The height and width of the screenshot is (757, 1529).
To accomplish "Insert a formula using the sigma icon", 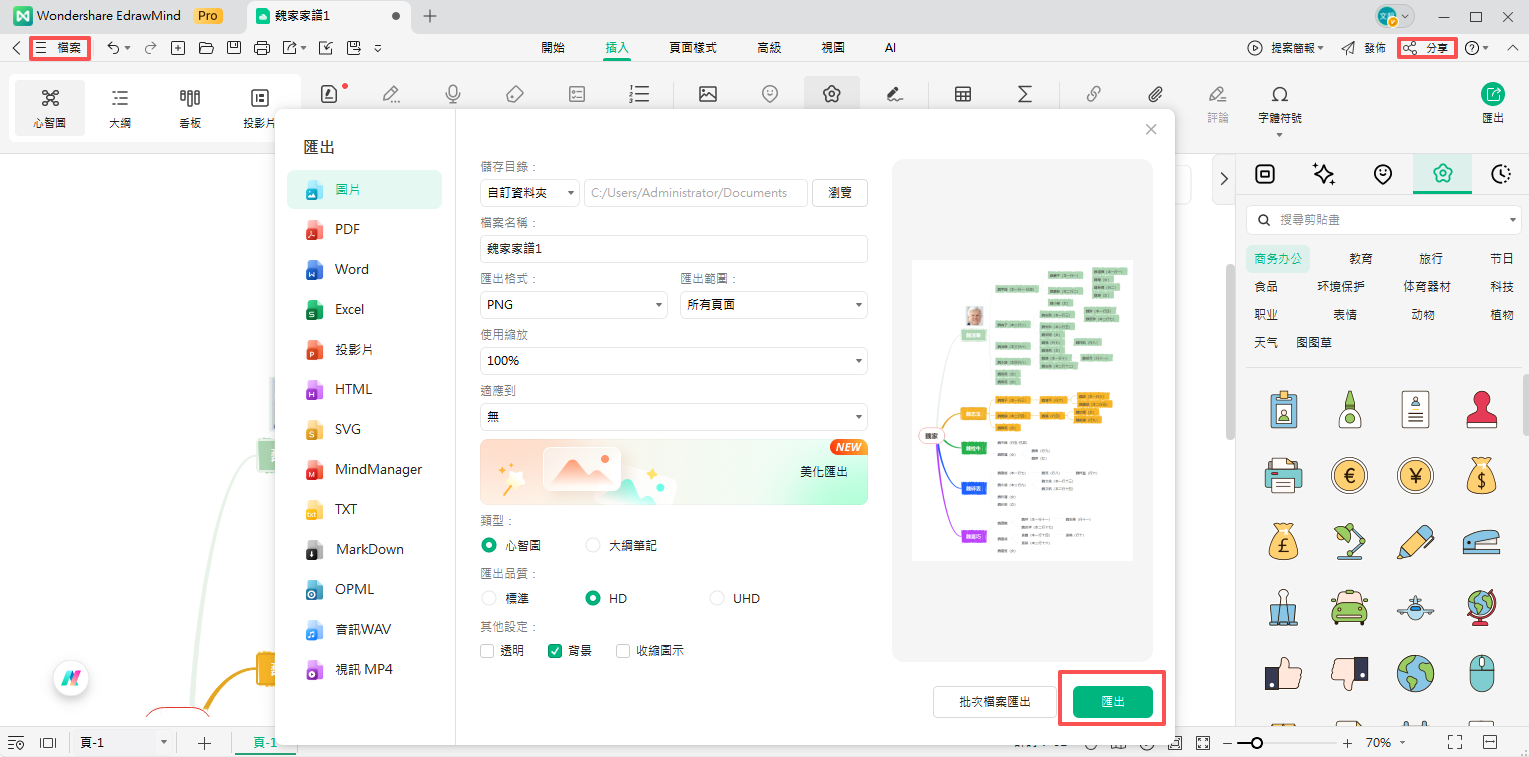I will point(1024,93).
